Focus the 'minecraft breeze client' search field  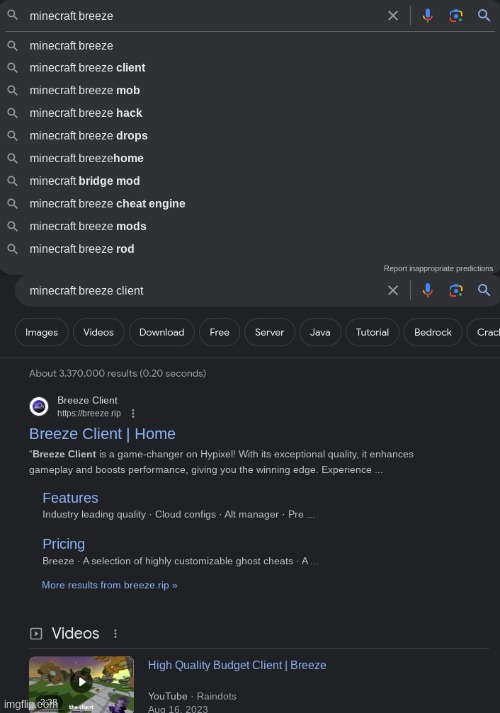(200, 291)
